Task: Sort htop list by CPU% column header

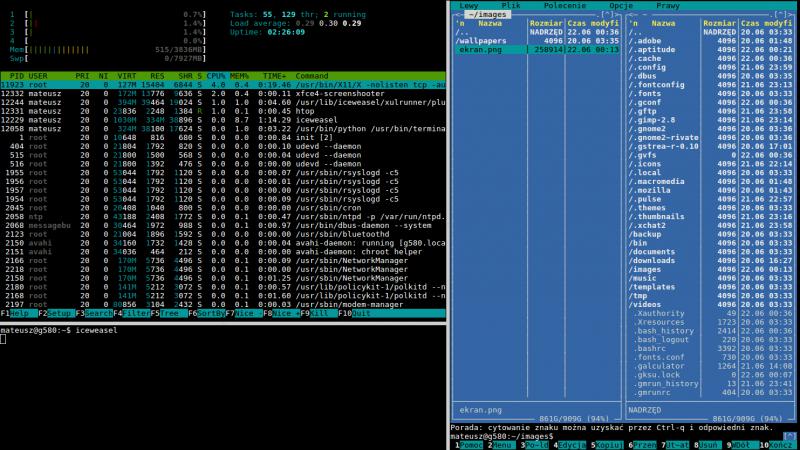Action: 217,76
